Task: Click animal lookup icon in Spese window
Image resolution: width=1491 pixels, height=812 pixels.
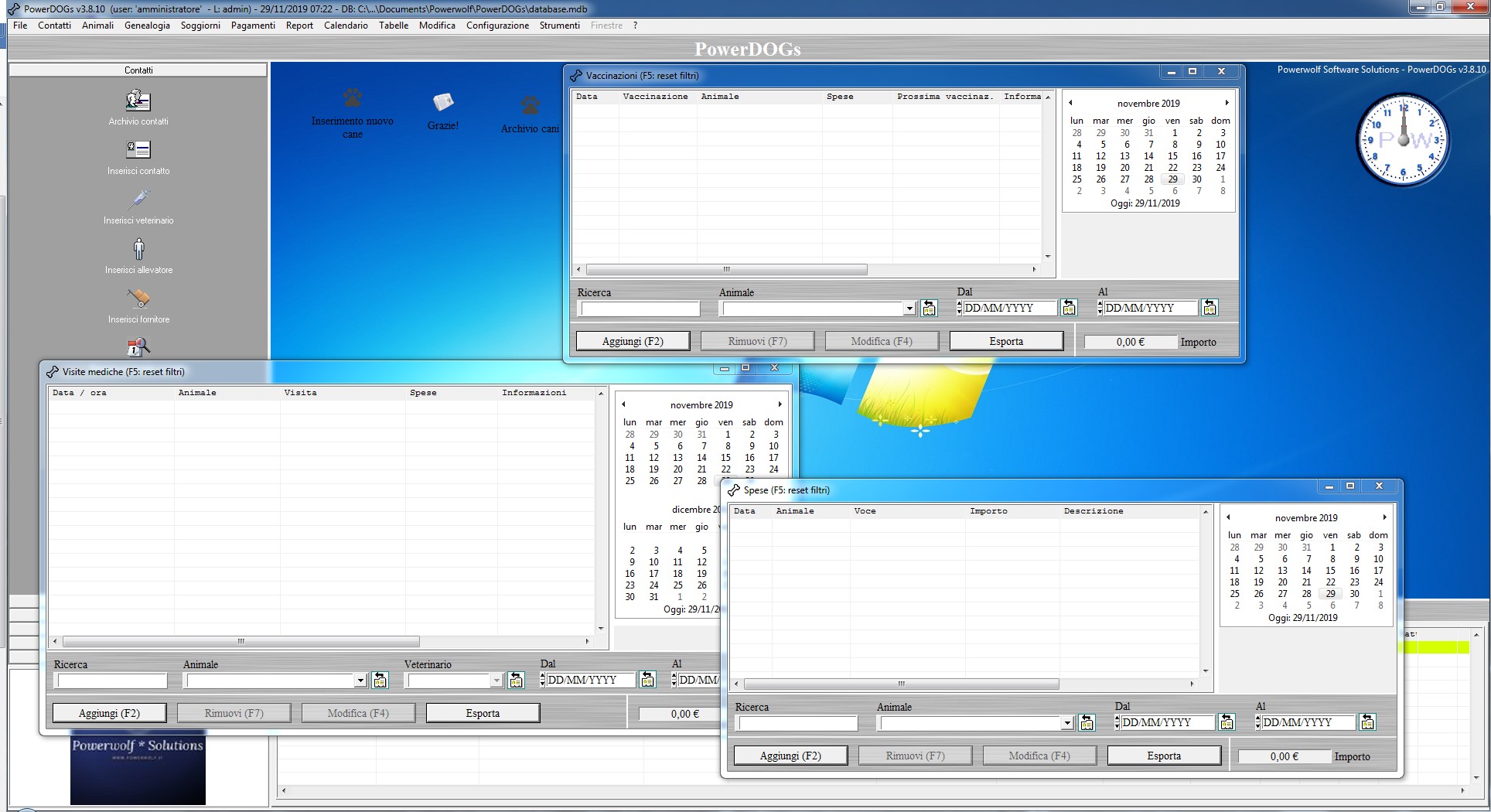Action: tap(1087, 723)
